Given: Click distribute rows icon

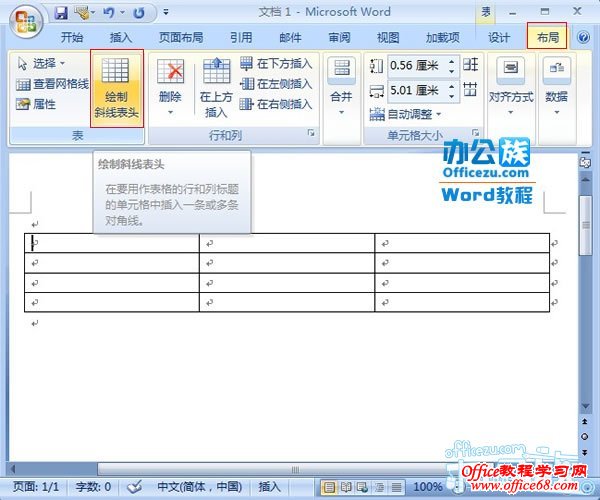Looking at the screenshot, I should click(x=470, y=65).
